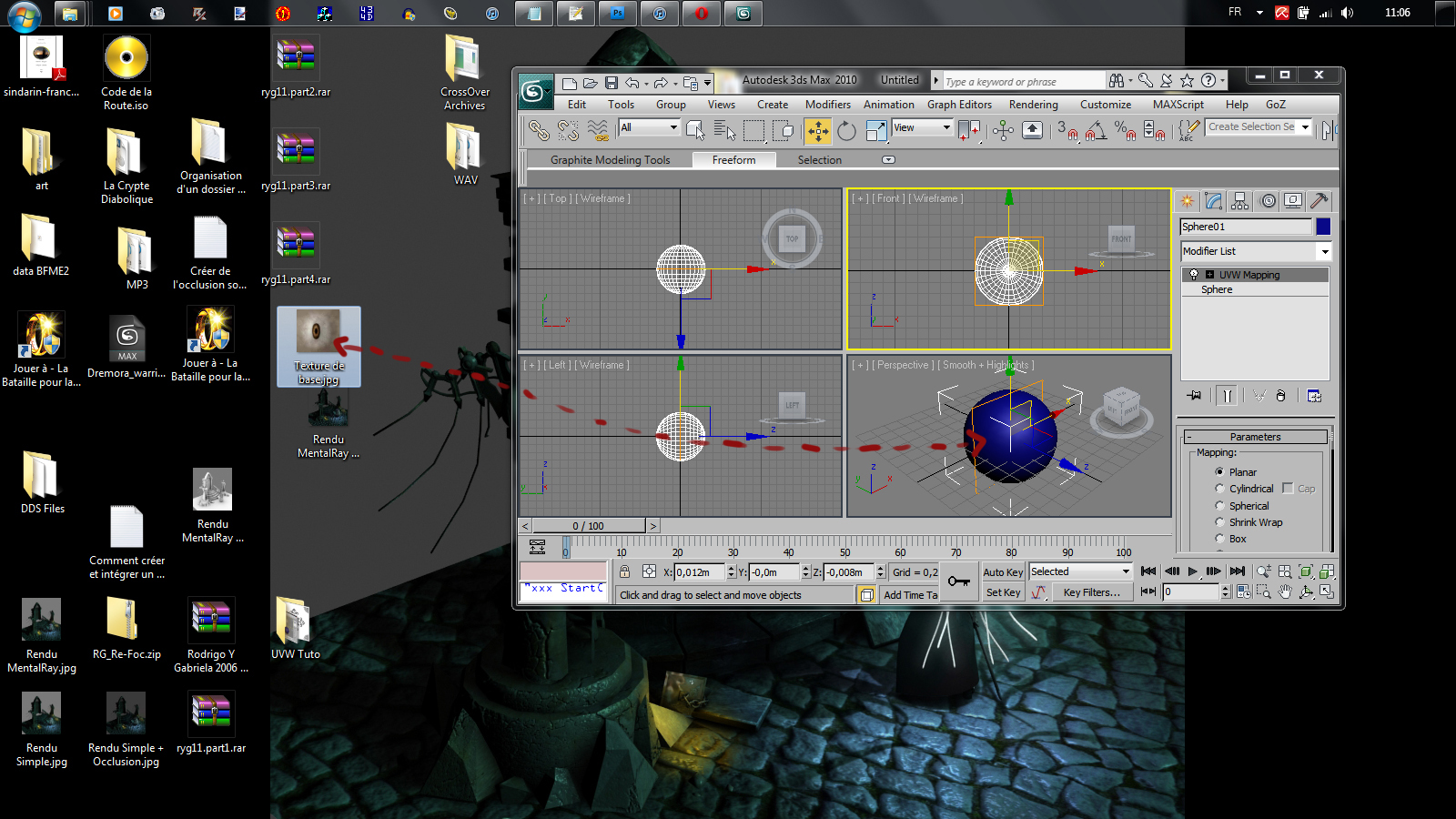The height and width of the screenshot is (819, 1456).
Task: Click Add Time Tag field
Action: point(910,595)
